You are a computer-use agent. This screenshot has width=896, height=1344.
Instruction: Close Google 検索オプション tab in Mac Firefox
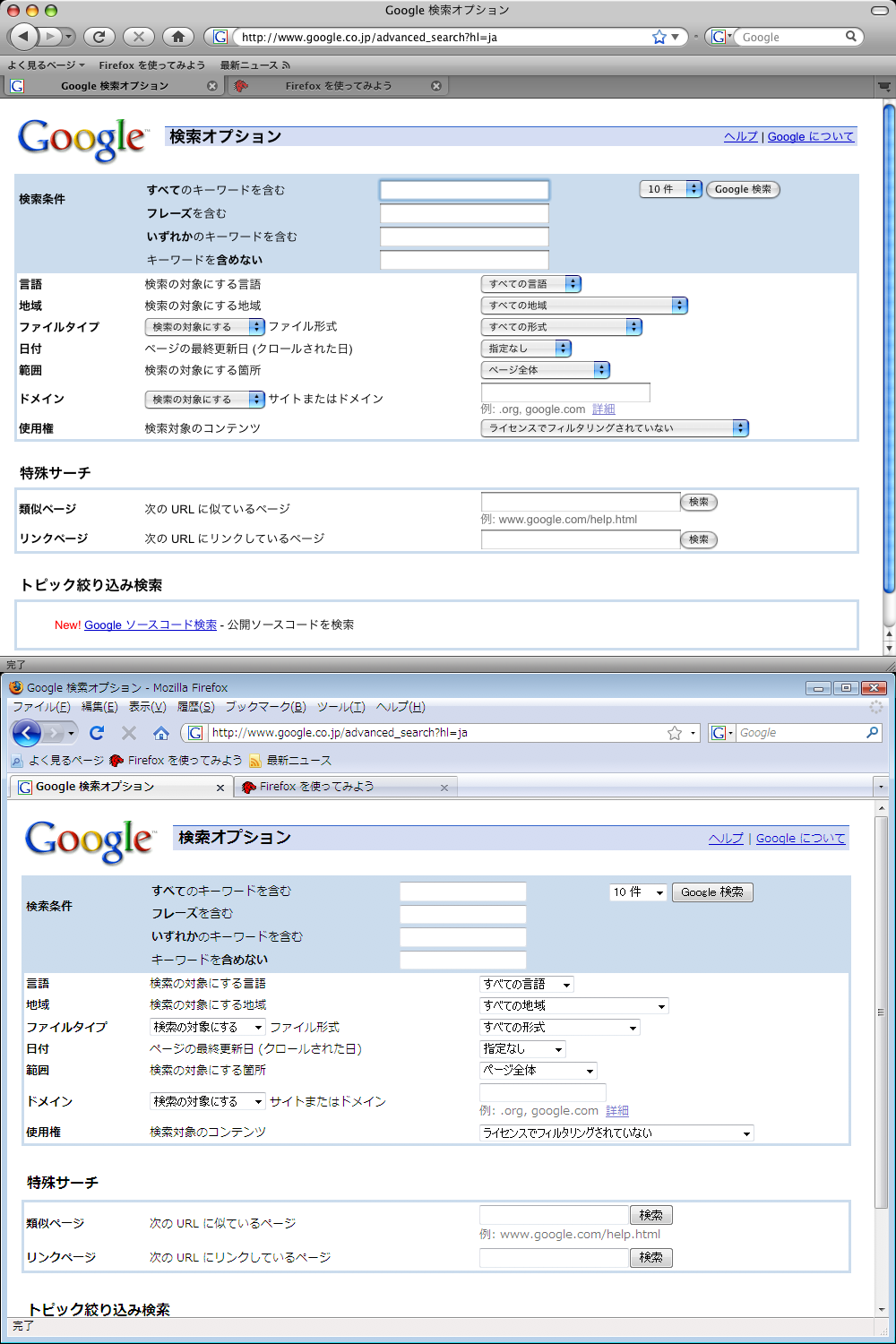[212, 86]
